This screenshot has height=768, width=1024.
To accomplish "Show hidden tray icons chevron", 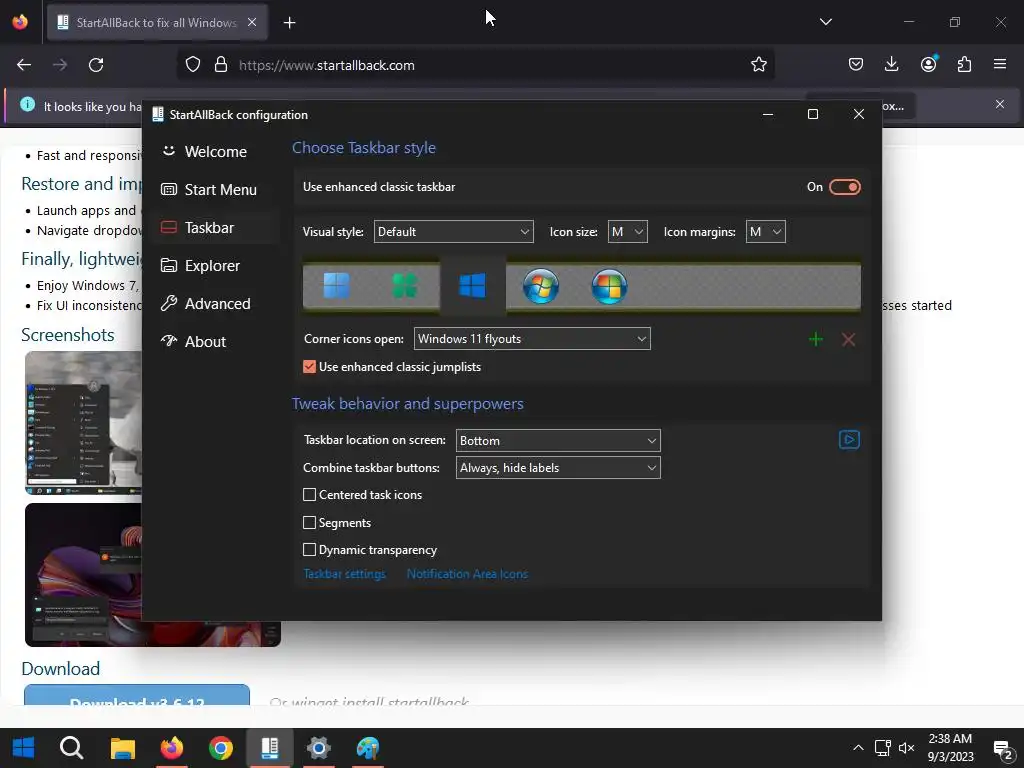I will pyautogui.click(x=858, y=748).
